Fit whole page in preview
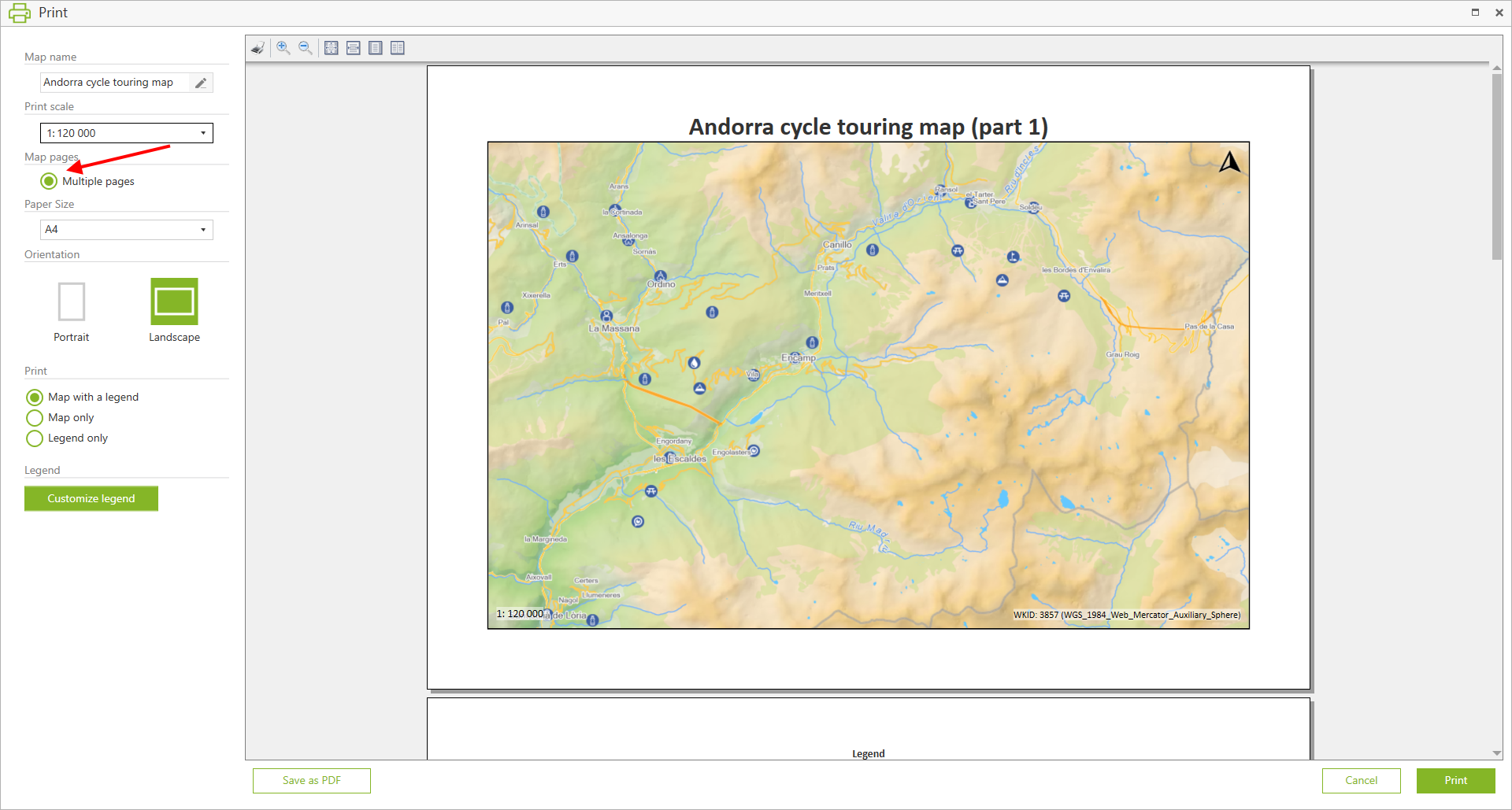1512x810 pixels. (x=332, y=48)
